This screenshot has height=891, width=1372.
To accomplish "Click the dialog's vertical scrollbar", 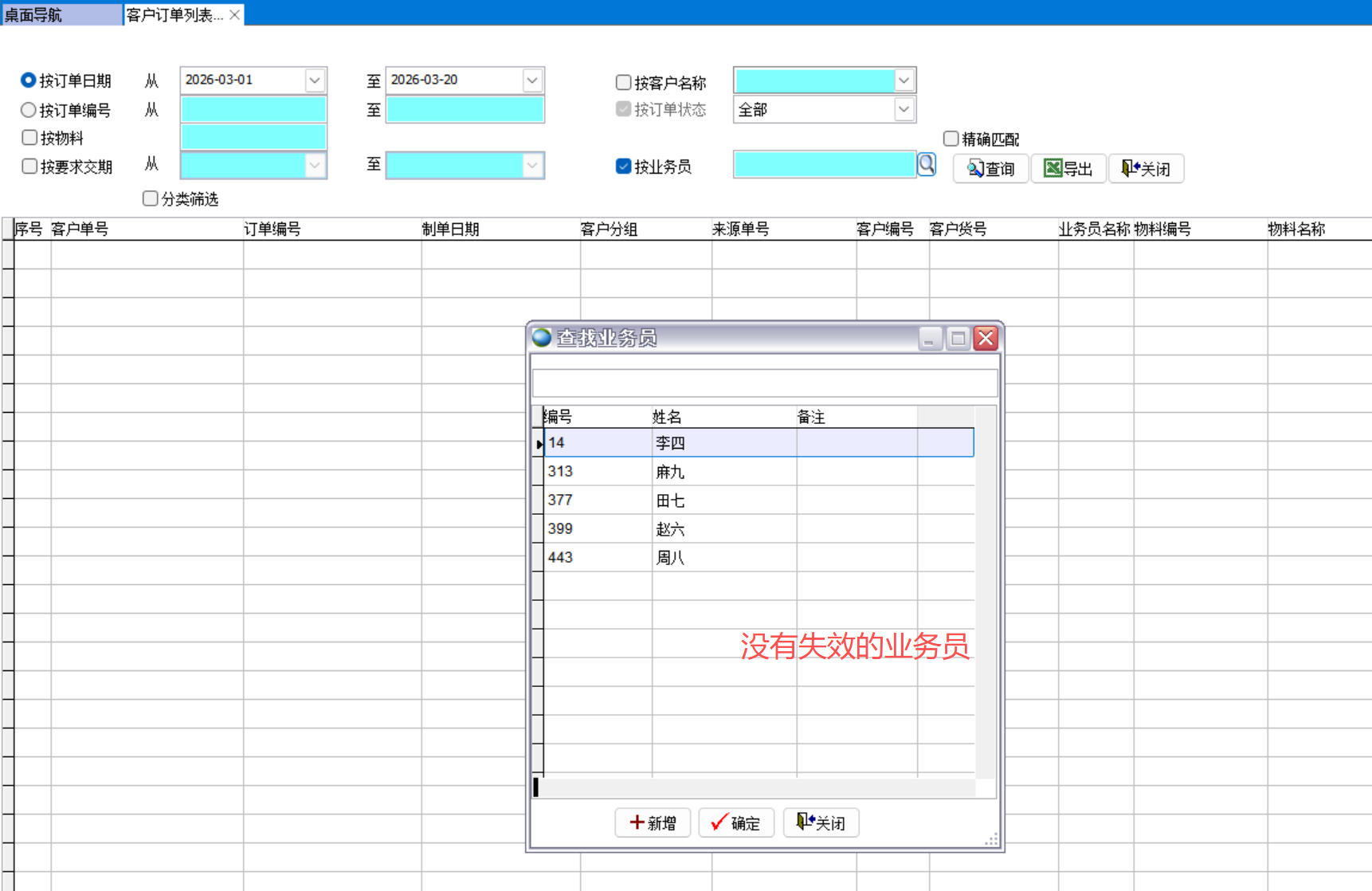I will point(985,590).
